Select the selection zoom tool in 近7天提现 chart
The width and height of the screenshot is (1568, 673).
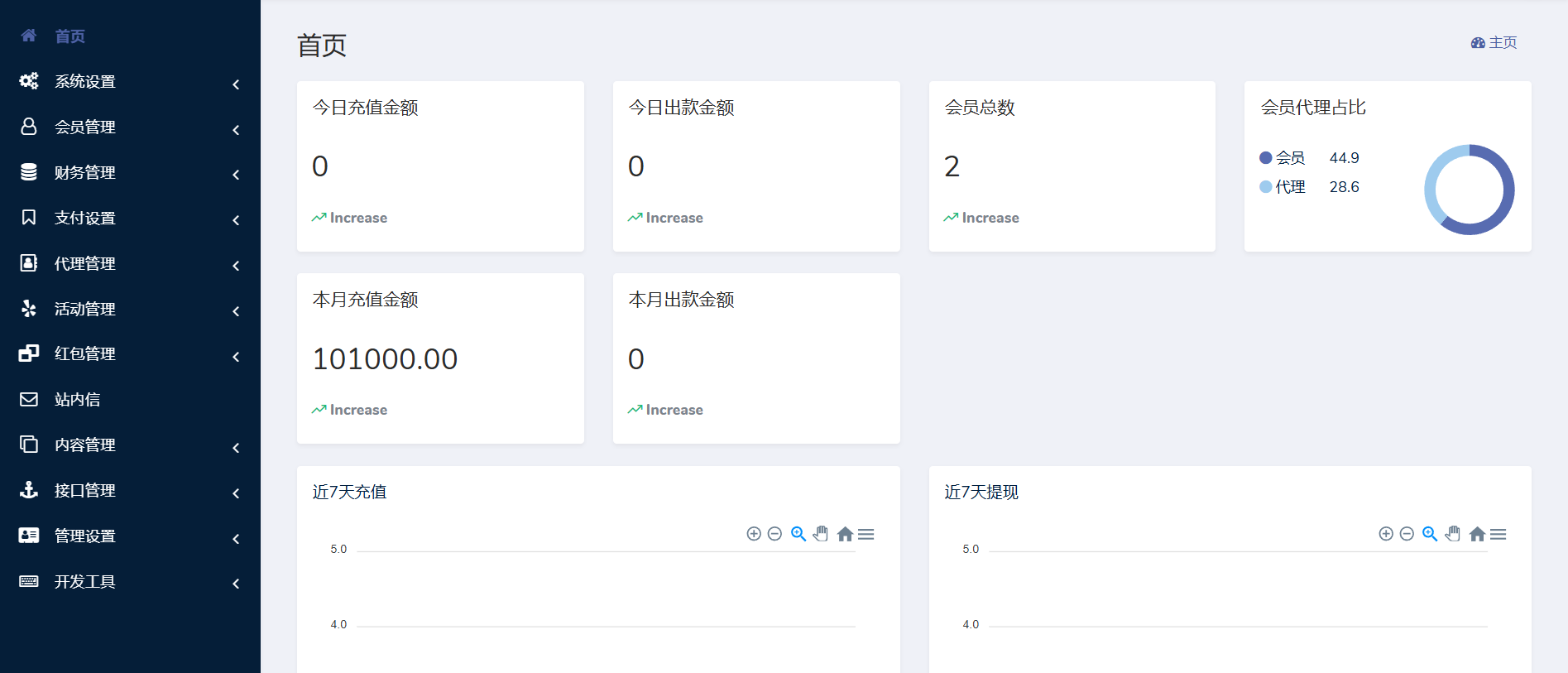click(1430, 534)
